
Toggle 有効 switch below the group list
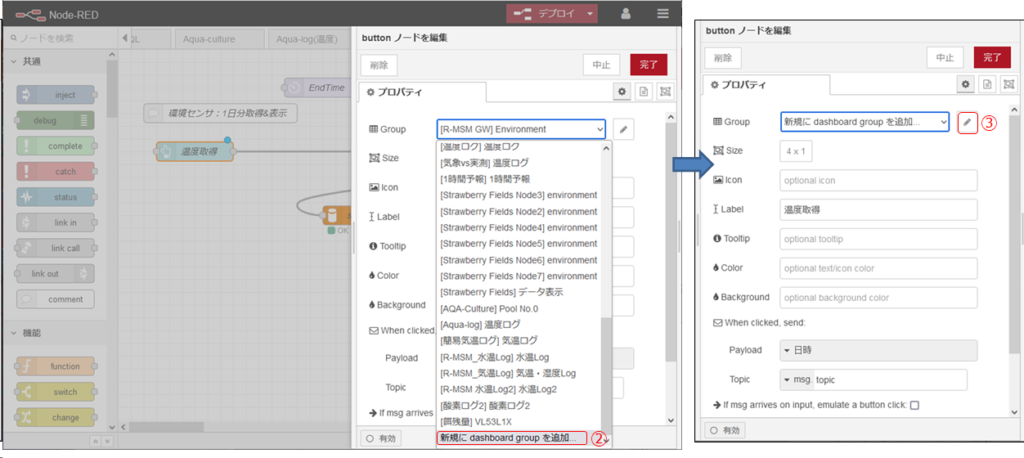tap(383, 438)
